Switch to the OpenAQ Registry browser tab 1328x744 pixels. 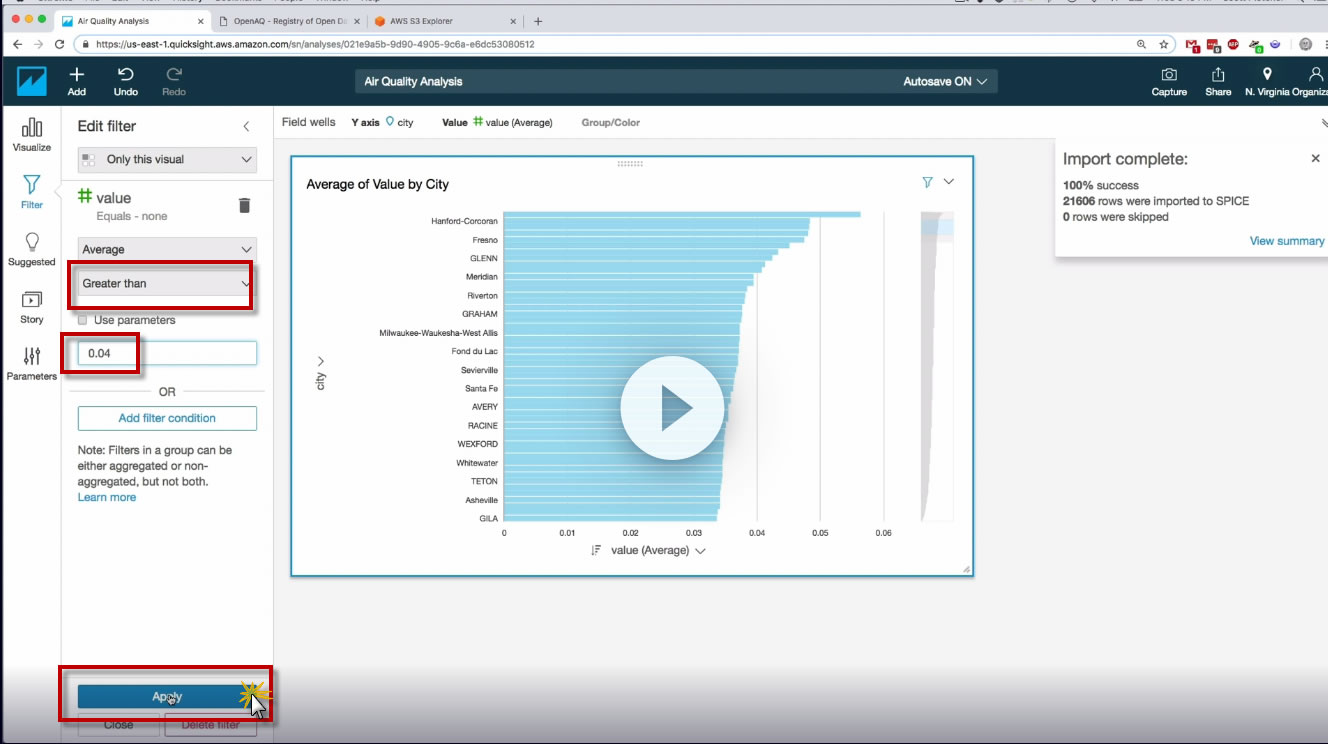click(288, 20)
